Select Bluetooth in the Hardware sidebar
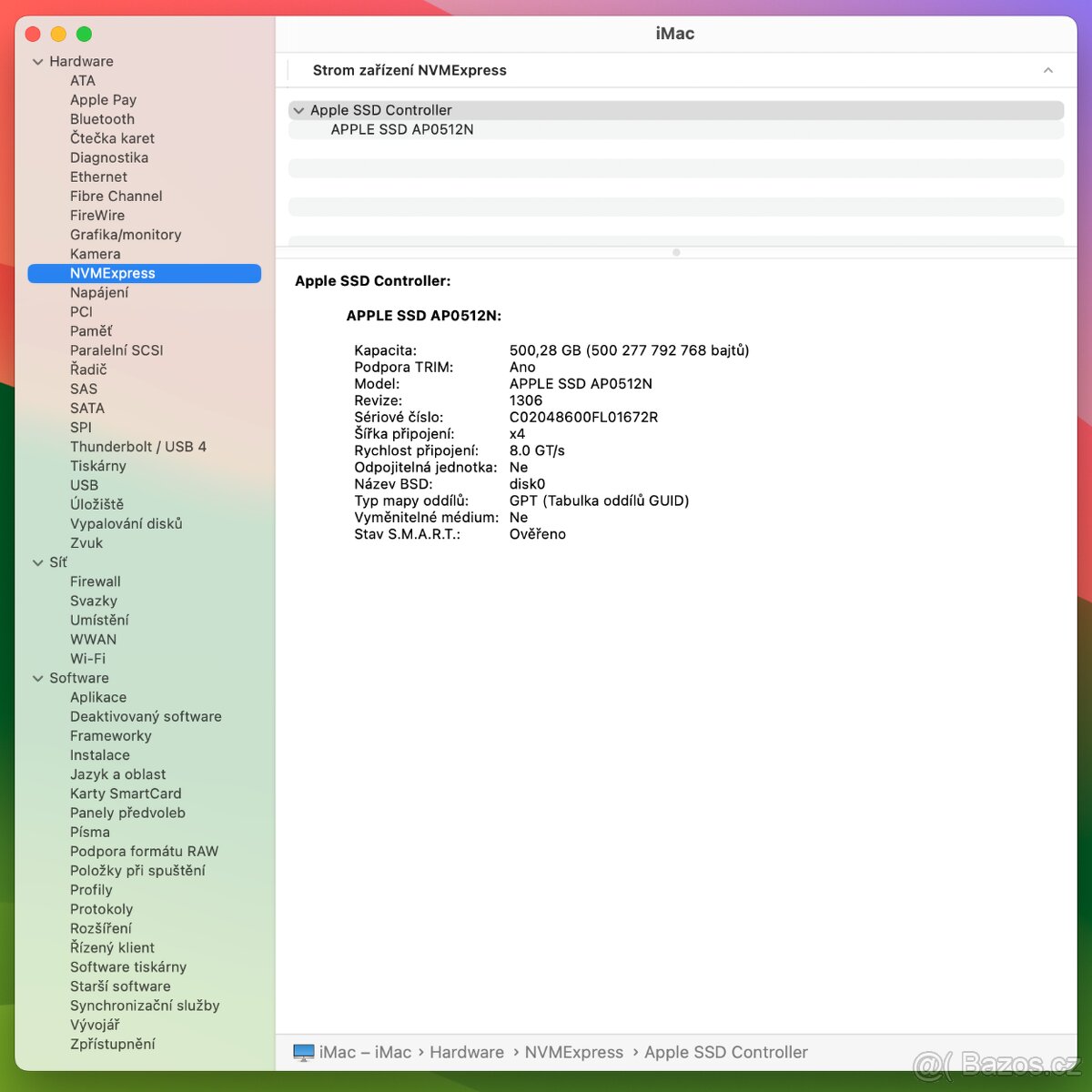This screenshot has width=1092, height=1092. [x=103, y=118]
